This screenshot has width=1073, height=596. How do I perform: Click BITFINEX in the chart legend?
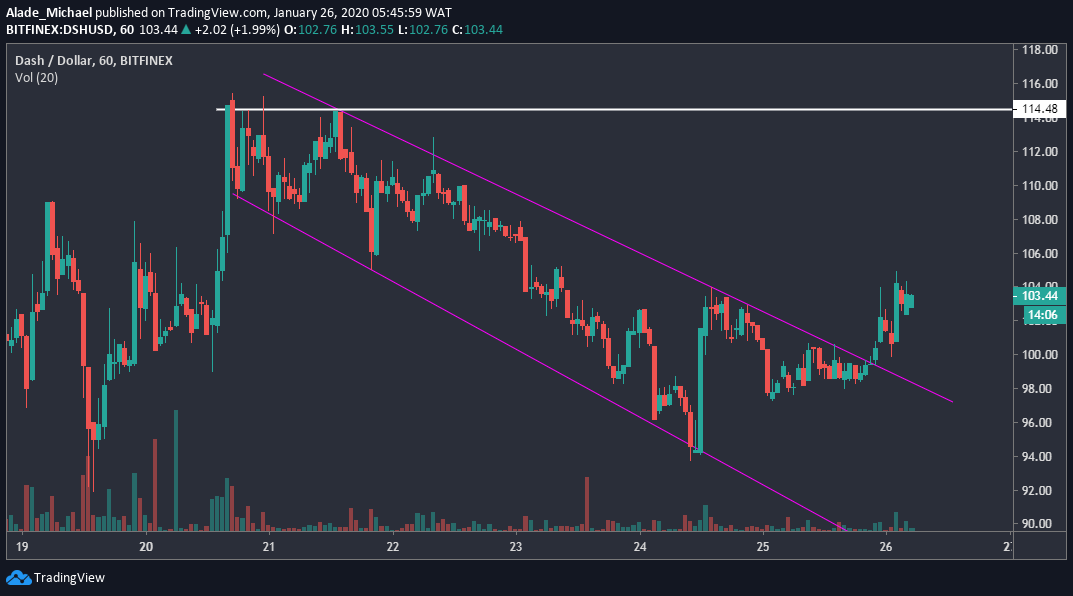click(x=148, y=60)
